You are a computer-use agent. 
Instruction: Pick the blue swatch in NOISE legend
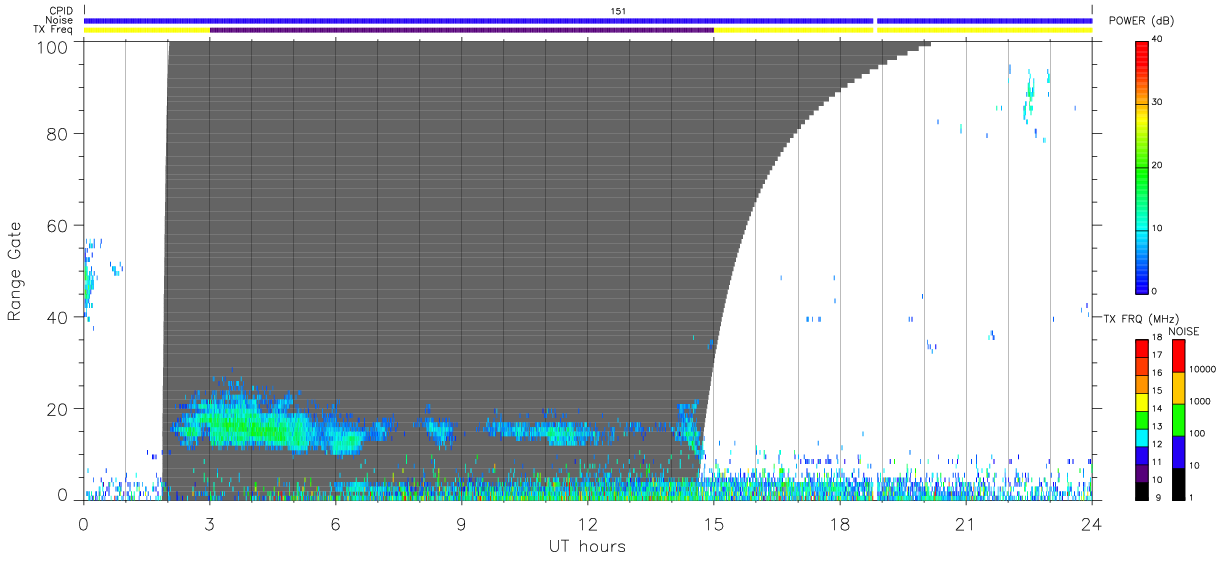click(1178, 451)
